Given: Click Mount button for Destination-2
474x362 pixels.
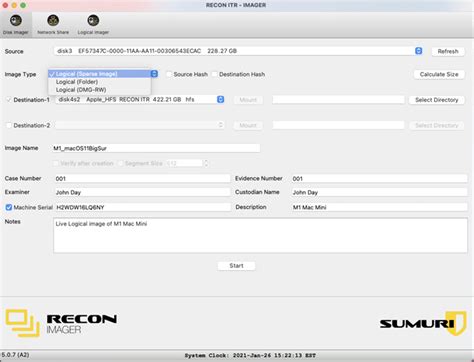Looking at the screenshot, I should (248, 125).
